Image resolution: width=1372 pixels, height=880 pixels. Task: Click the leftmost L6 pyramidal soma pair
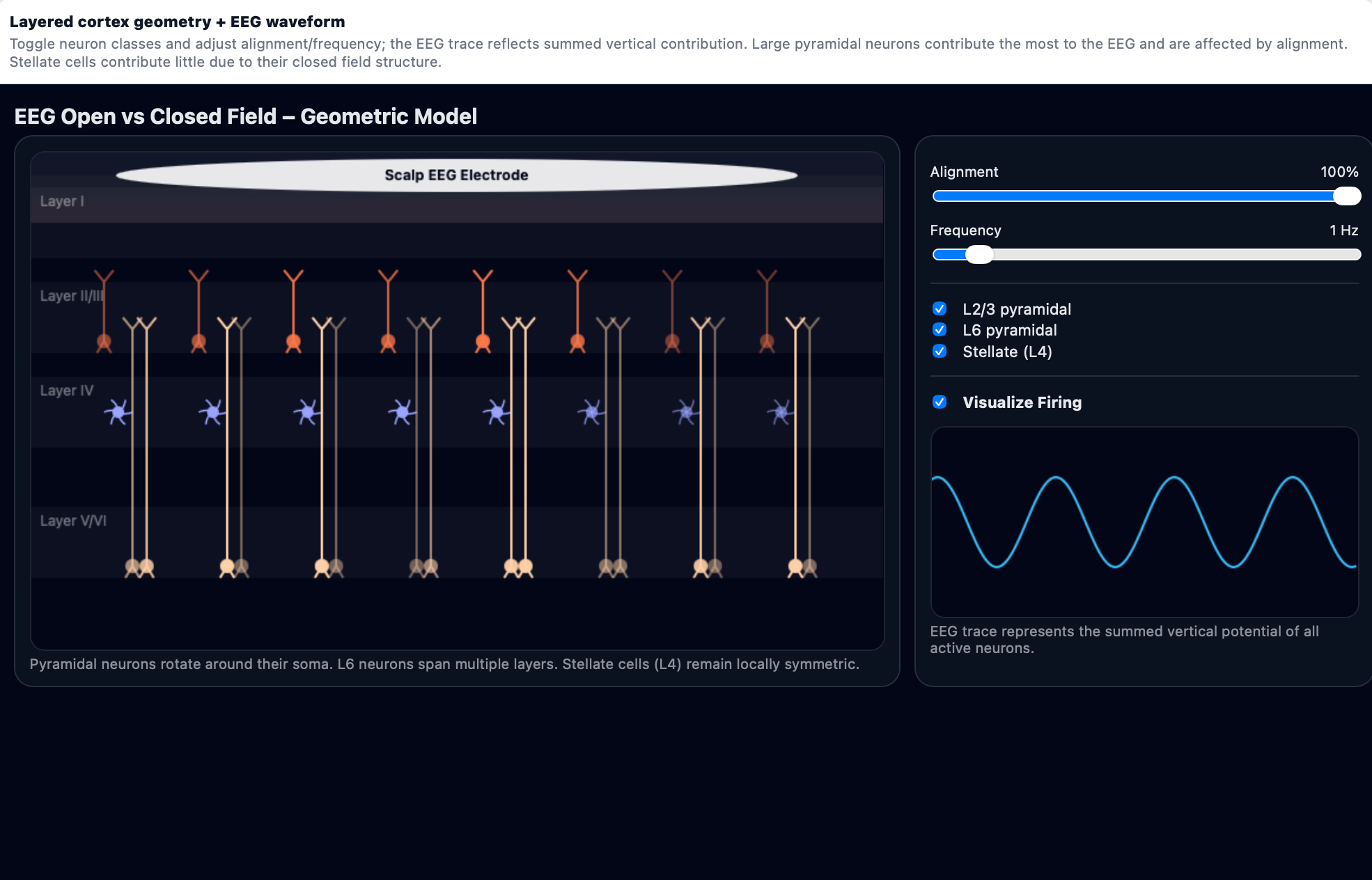139,567
